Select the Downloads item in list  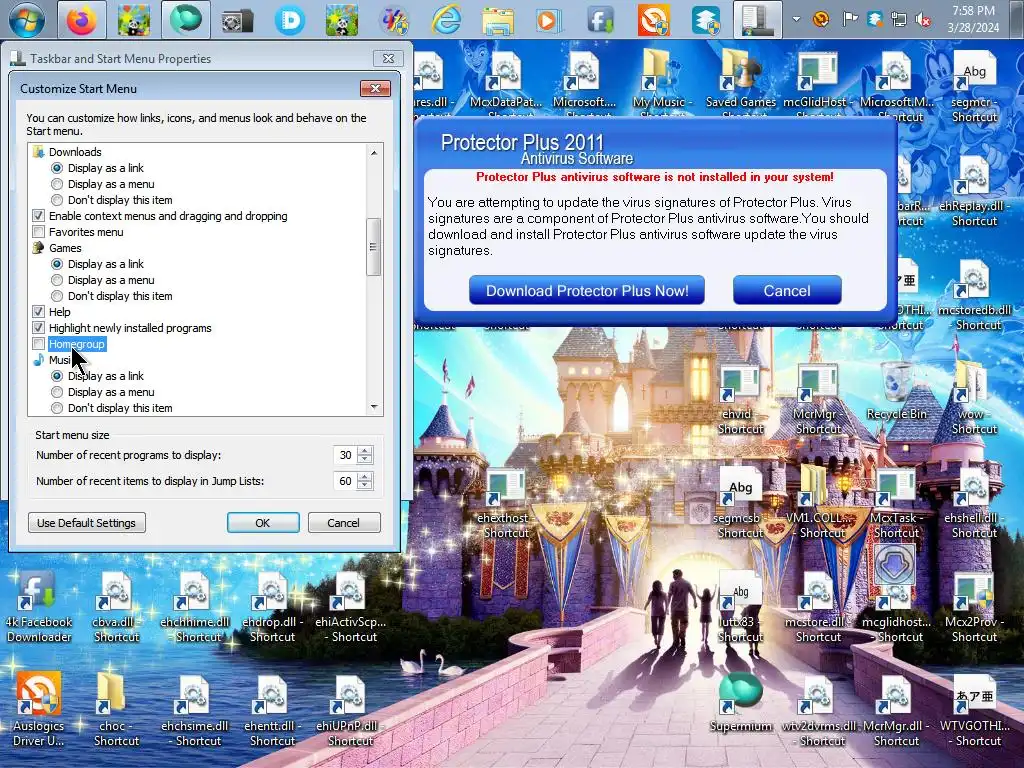(75, 152)
